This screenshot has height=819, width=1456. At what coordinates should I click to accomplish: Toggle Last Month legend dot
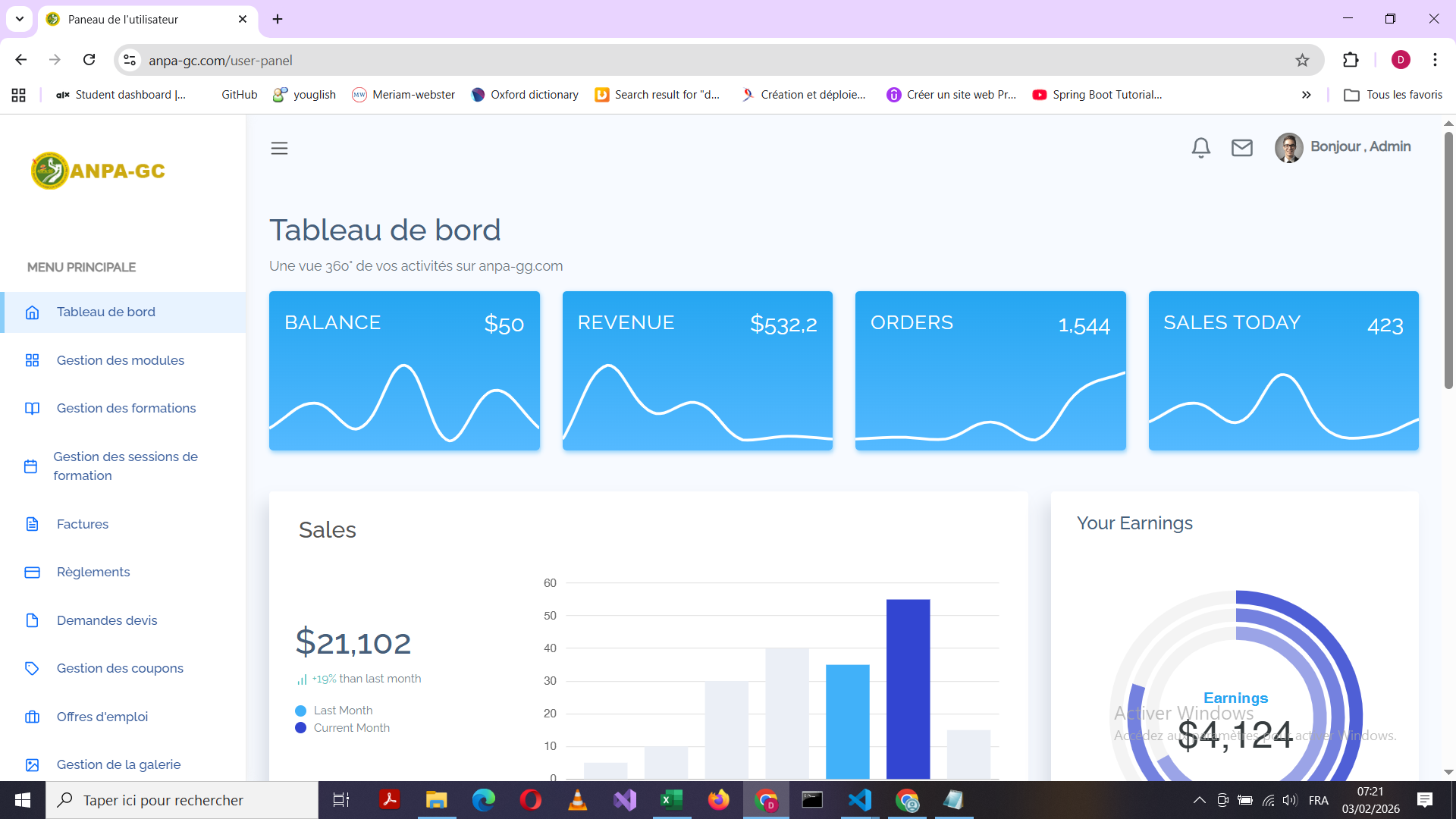(x=300, y=711)
